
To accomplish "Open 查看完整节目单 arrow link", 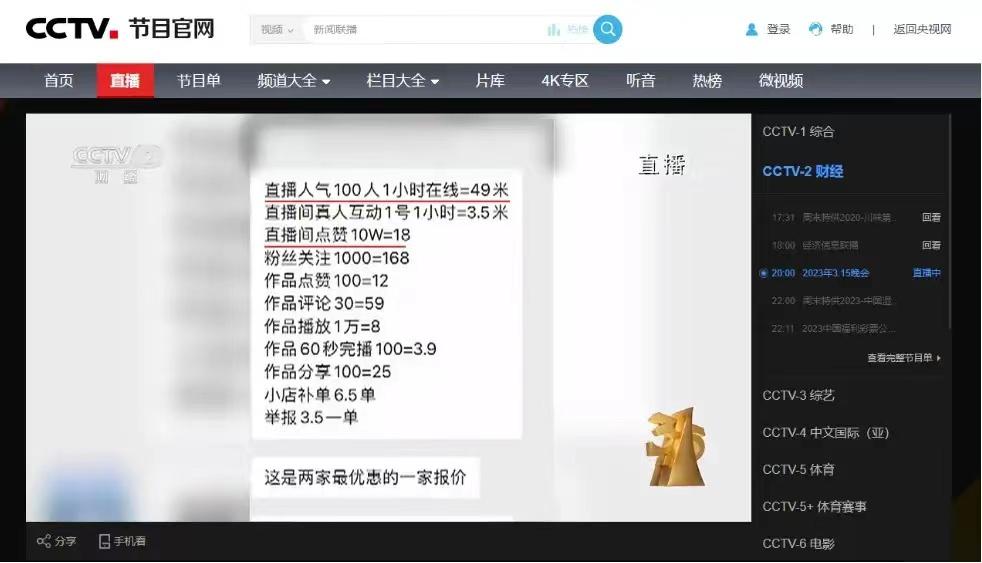I will tap(904, 358).
